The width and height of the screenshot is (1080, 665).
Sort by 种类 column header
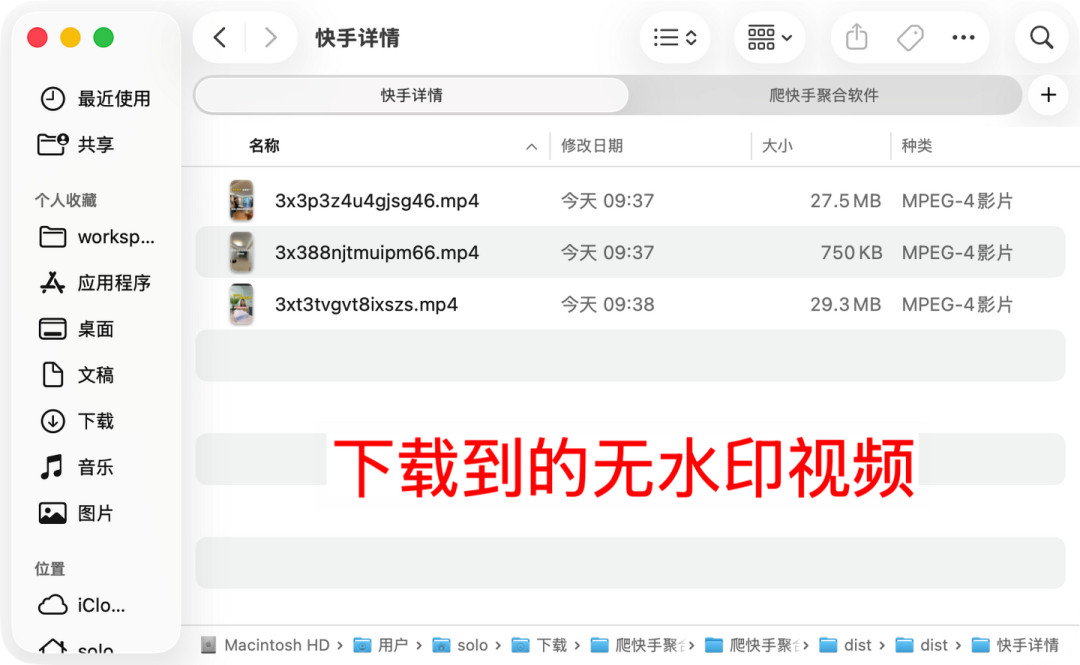[917, 145]
